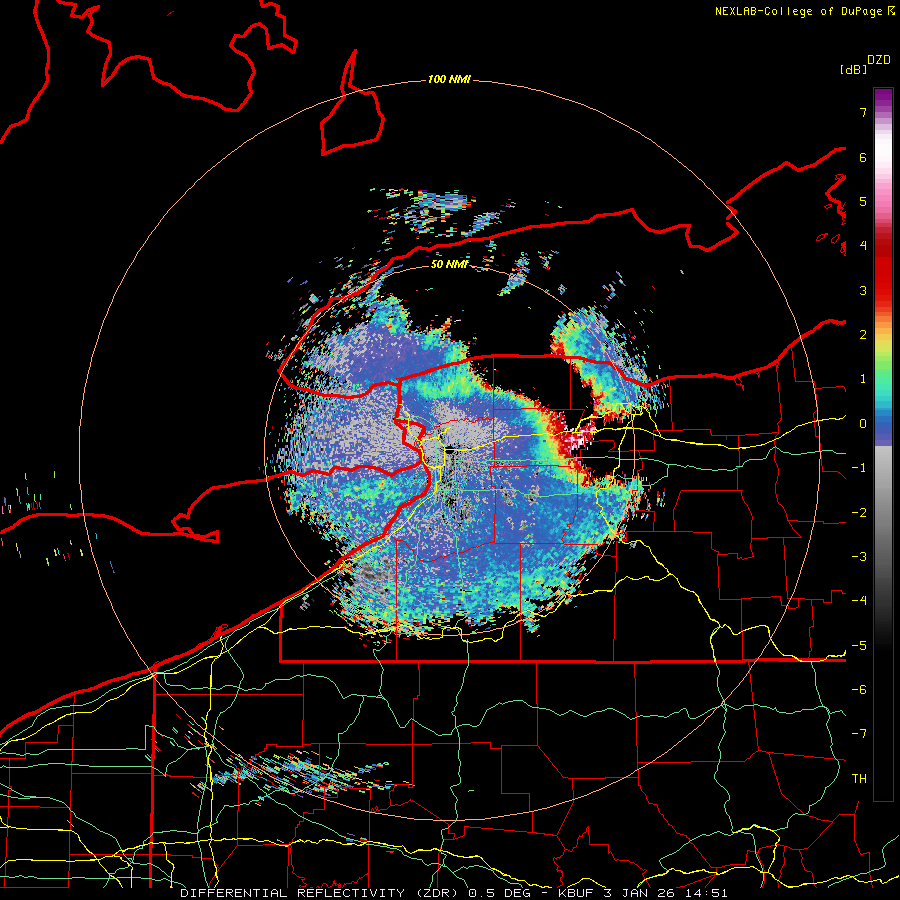Image resolution: width=900 pixels, height=900 pixels.
Task: Click the ZDR color scale bar
Action: (883, 444)
